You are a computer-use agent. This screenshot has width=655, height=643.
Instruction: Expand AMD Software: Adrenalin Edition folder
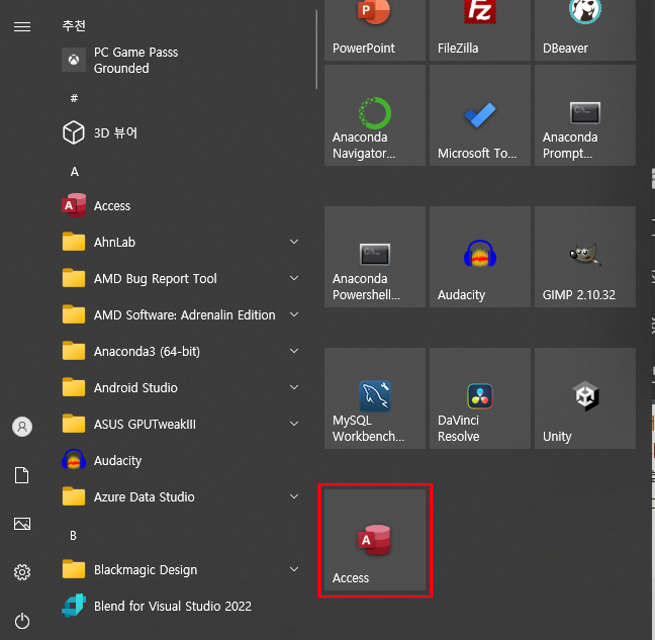pyautogui.click(x=182, y=315)
